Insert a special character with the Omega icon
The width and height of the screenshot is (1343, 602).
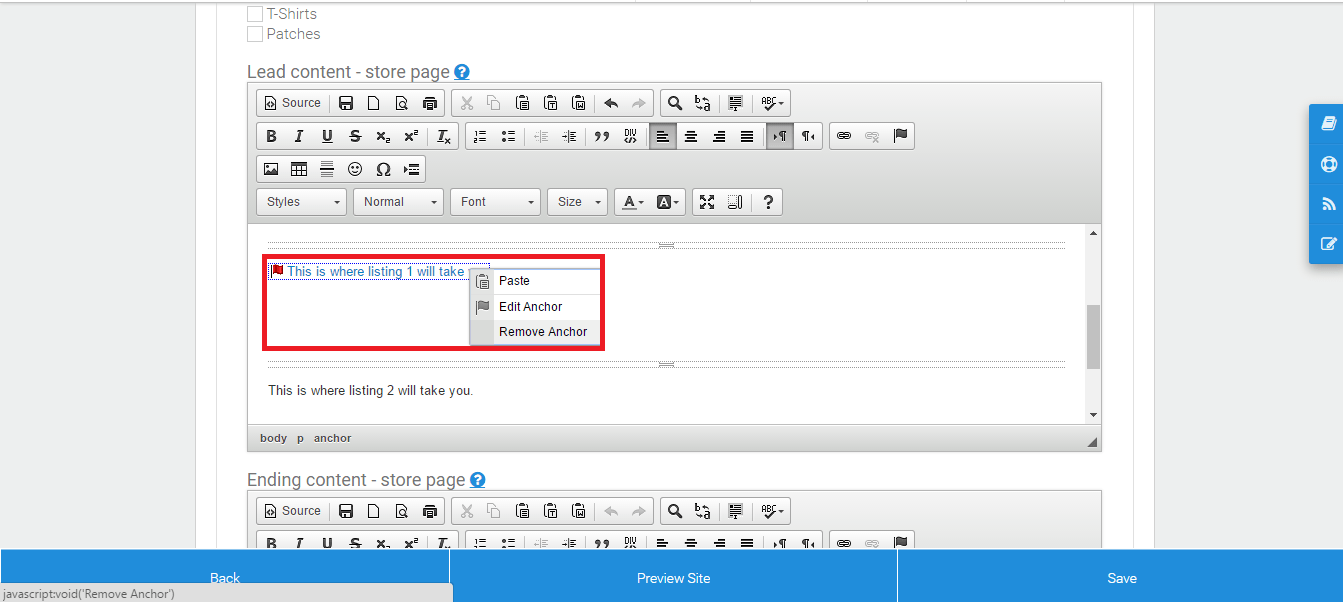383,168
